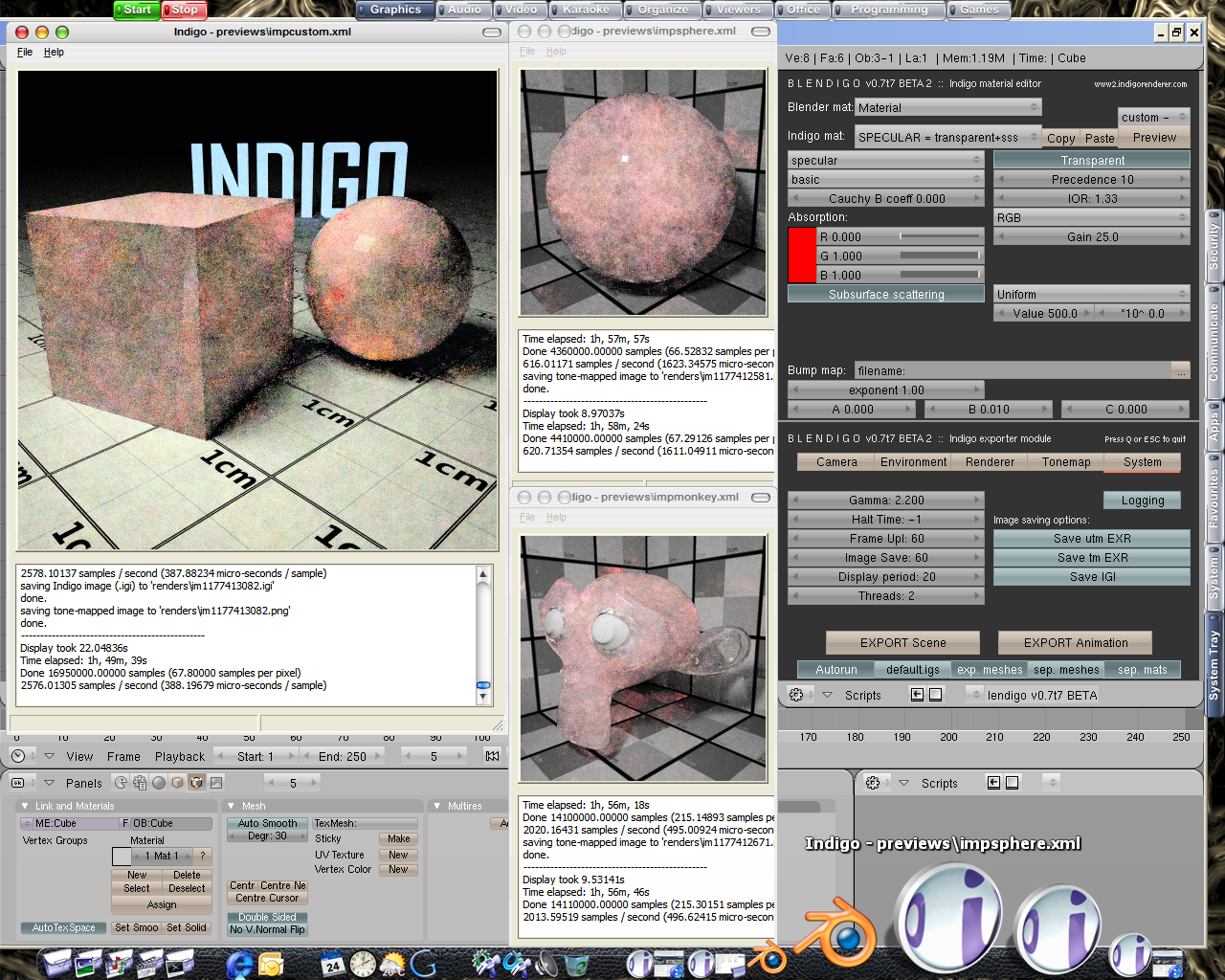Viewport: 1225px width, 980px height.
Task: Collapse the Link and Materials panel
Action: 27,806
